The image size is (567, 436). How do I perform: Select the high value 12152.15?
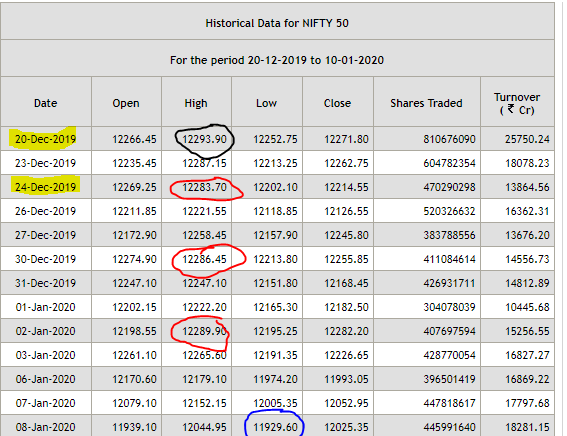coord(204,403)
